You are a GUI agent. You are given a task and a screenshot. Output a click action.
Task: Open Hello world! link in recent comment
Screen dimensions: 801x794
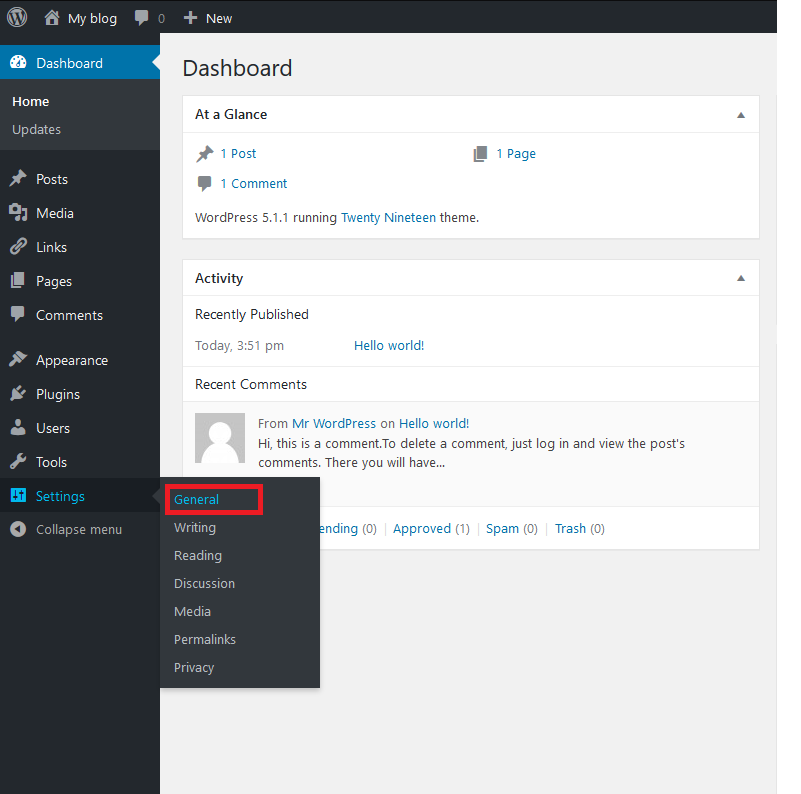tap(434, 424)
